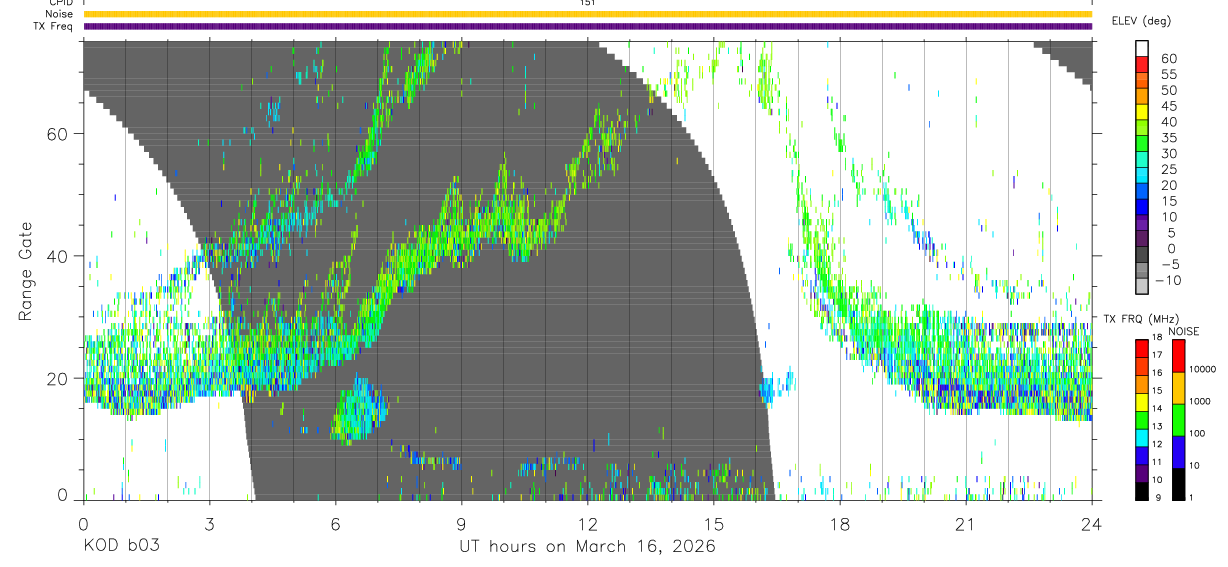Image resolution: width=1228 pixels, height=567 pixels.
Task: Click the "3" tick on the UT hours axis
Action: 210,524
